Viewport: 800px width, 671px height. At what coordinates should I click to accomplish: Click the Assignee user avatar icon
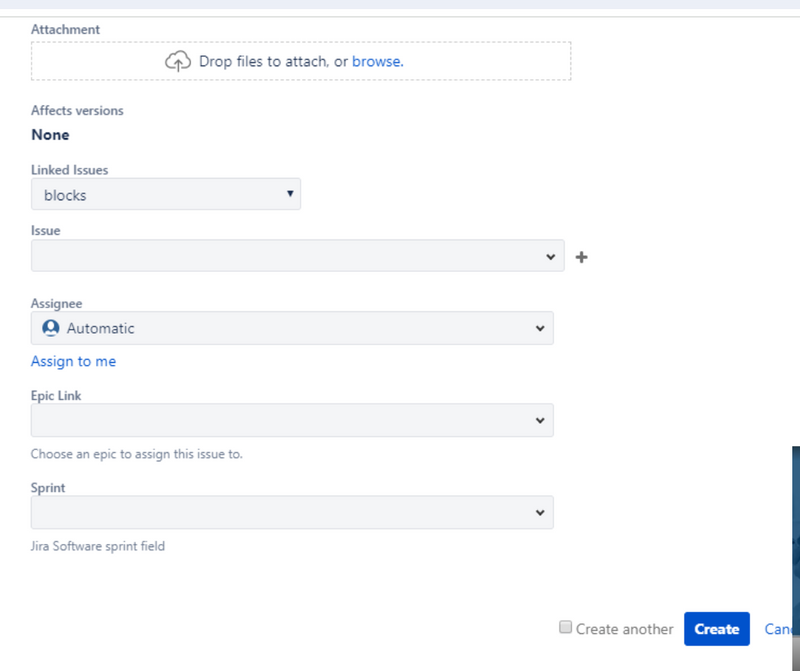[x=51, y=328]
